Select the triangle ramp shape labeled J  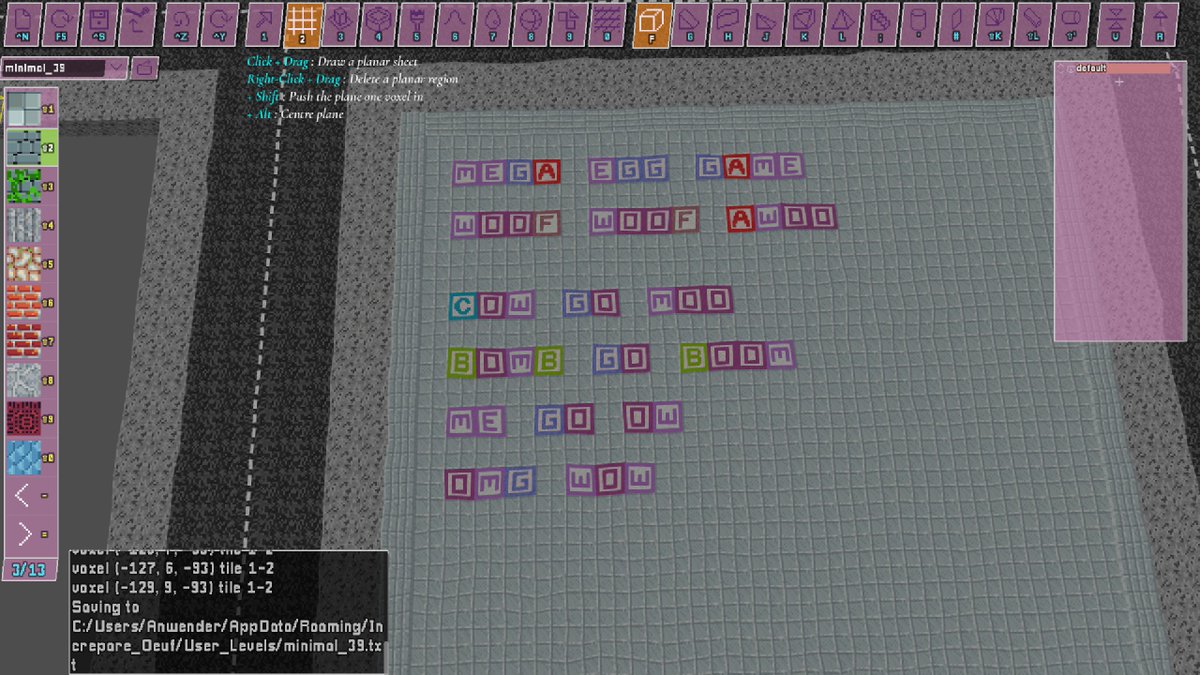point(765,24)
